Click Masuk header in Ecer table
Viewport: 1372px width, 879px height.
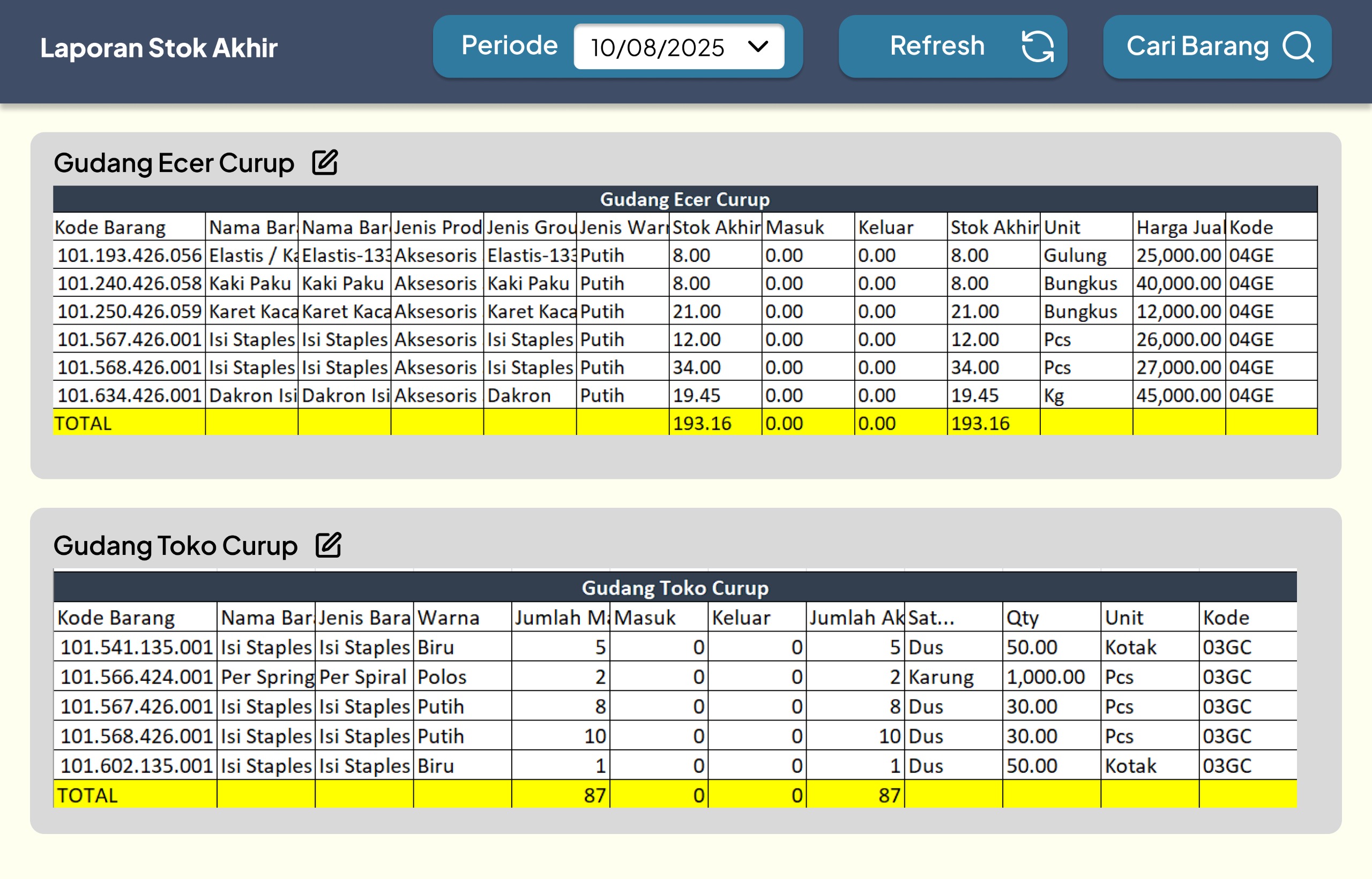tap(808, 227)
